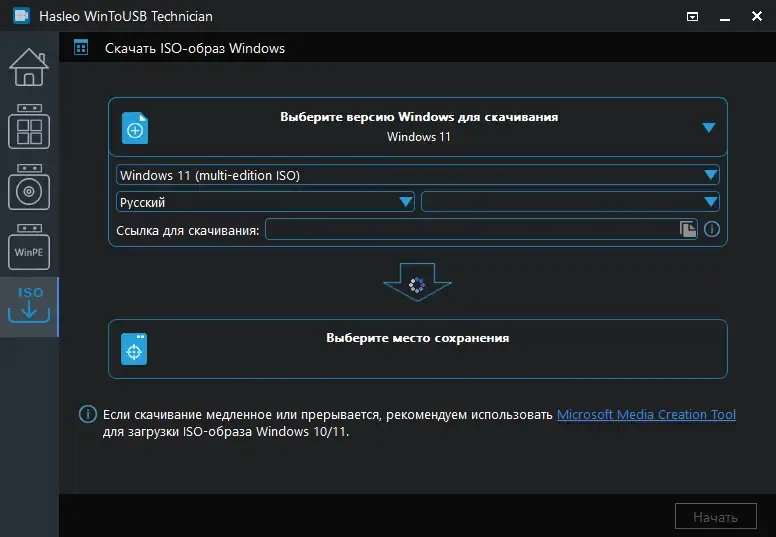The image size is (776, 537).
Task: Open the title bar dropdown menu button
Action: coord(692,16)
